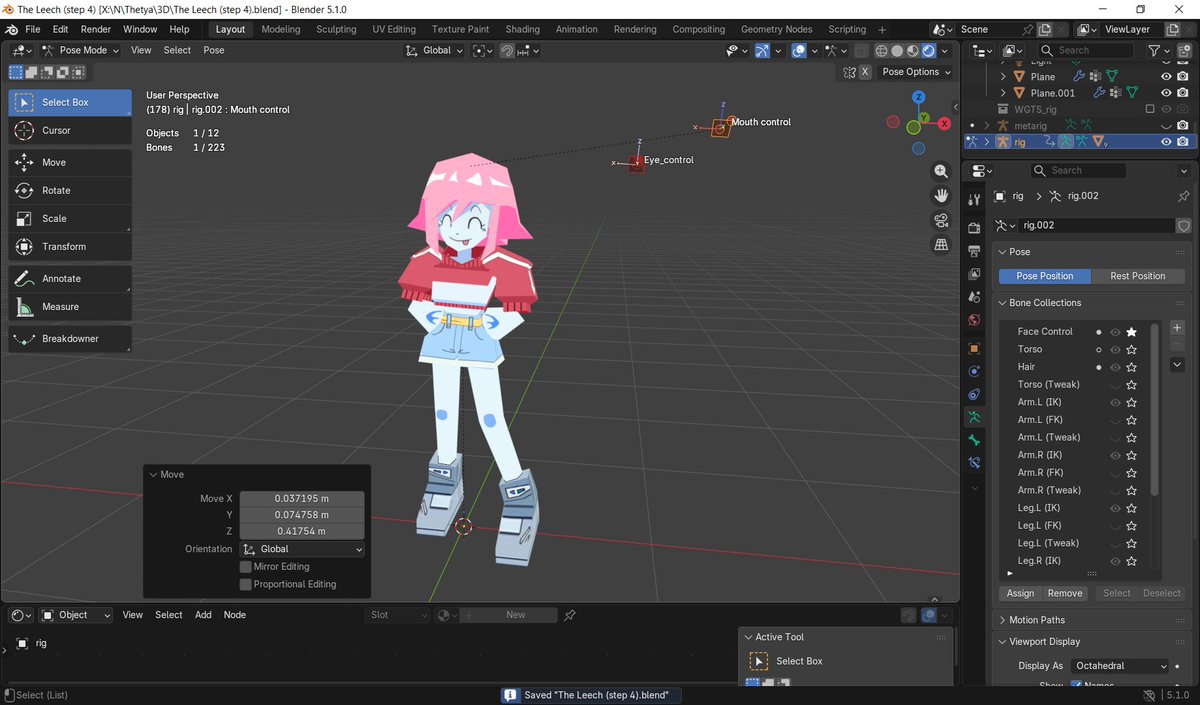The image size is (1200, 705).
Task: Open Orientation dropdown in Move panel
Action: pos(302,549)
